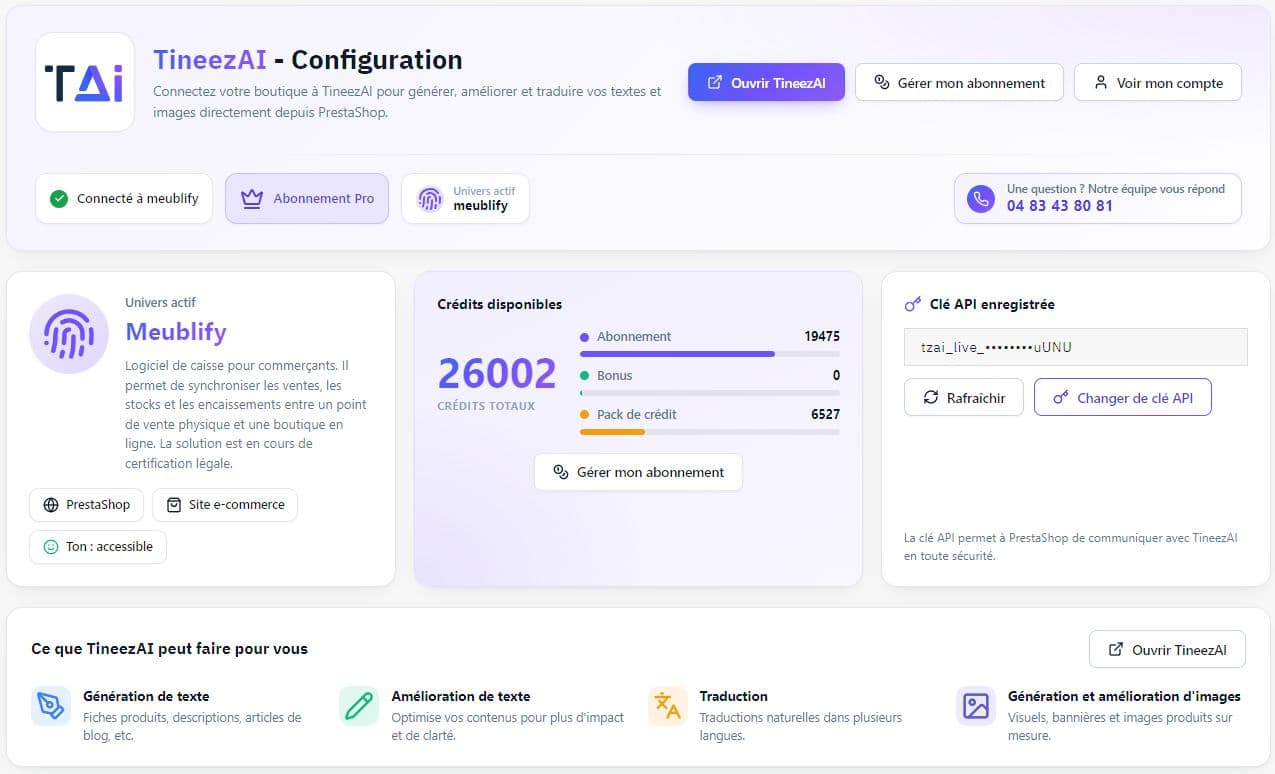Click the Clé API enregistrée heading
Viewport: 1275px width, 774px height.
pos(992,304)
